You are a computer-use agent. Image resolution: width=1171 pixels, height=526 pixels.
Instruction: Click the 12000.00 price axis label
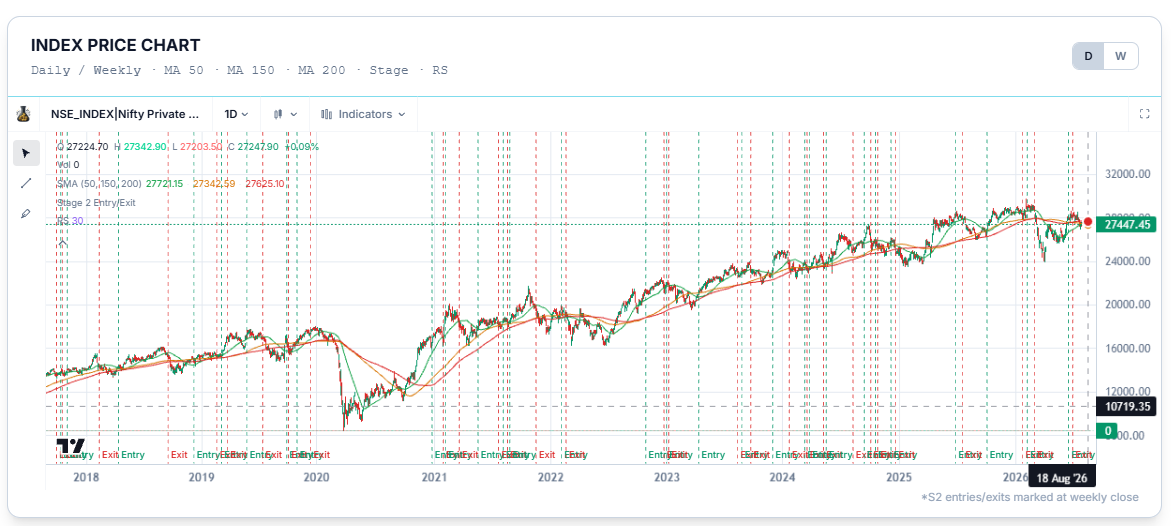click(x=1127, y=392)
